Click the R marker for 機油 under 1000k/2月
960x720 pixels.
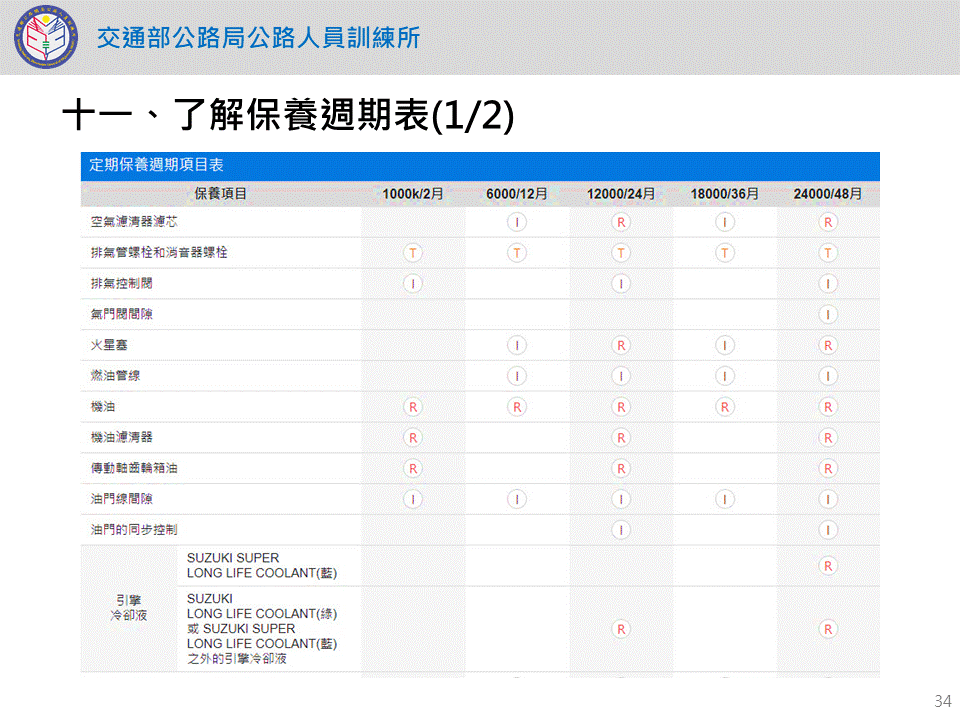click(x=413, y=407)
